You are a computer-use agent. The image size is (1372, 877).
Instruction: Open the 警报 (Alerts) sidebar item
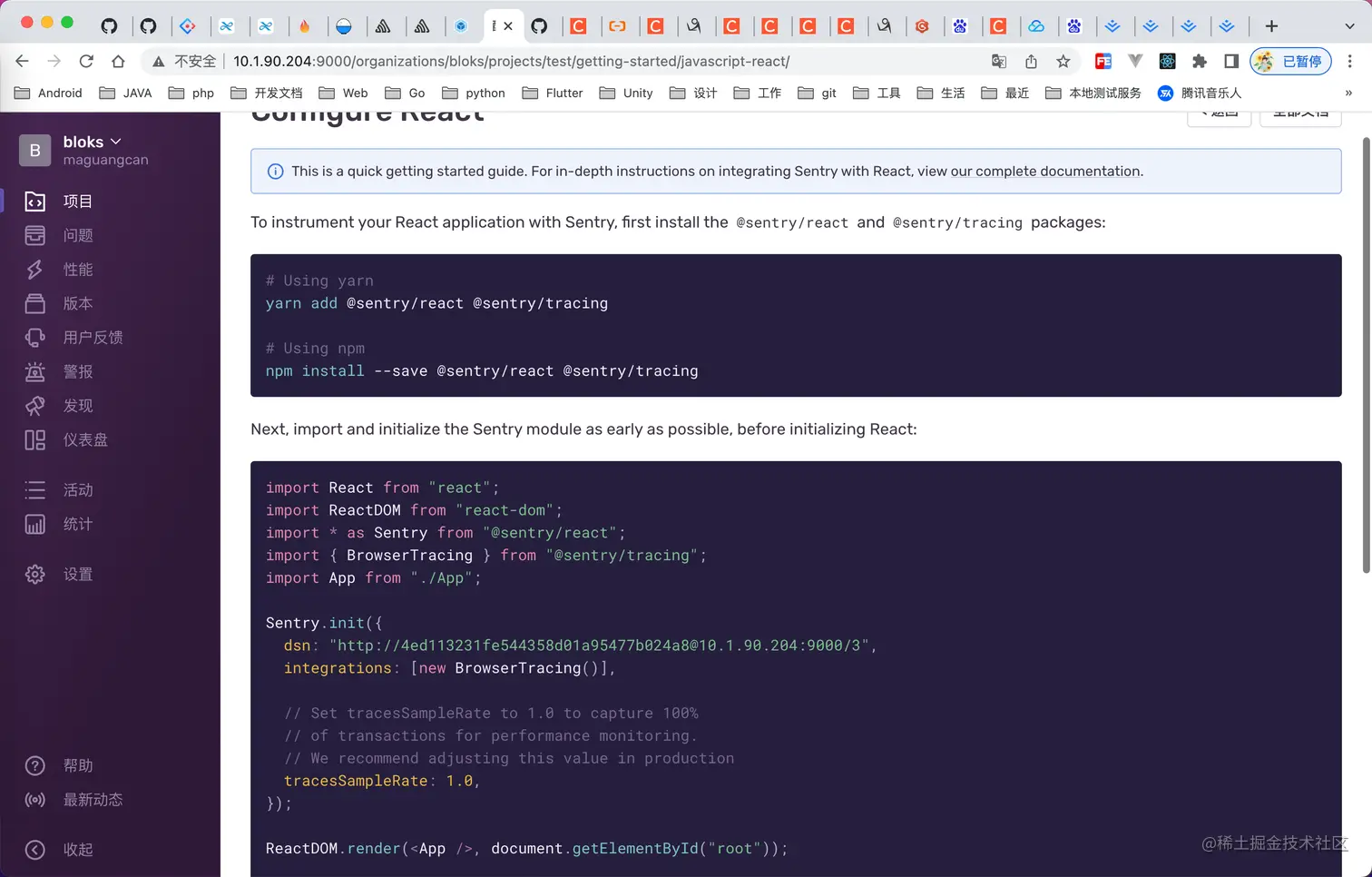coord(60,371)
